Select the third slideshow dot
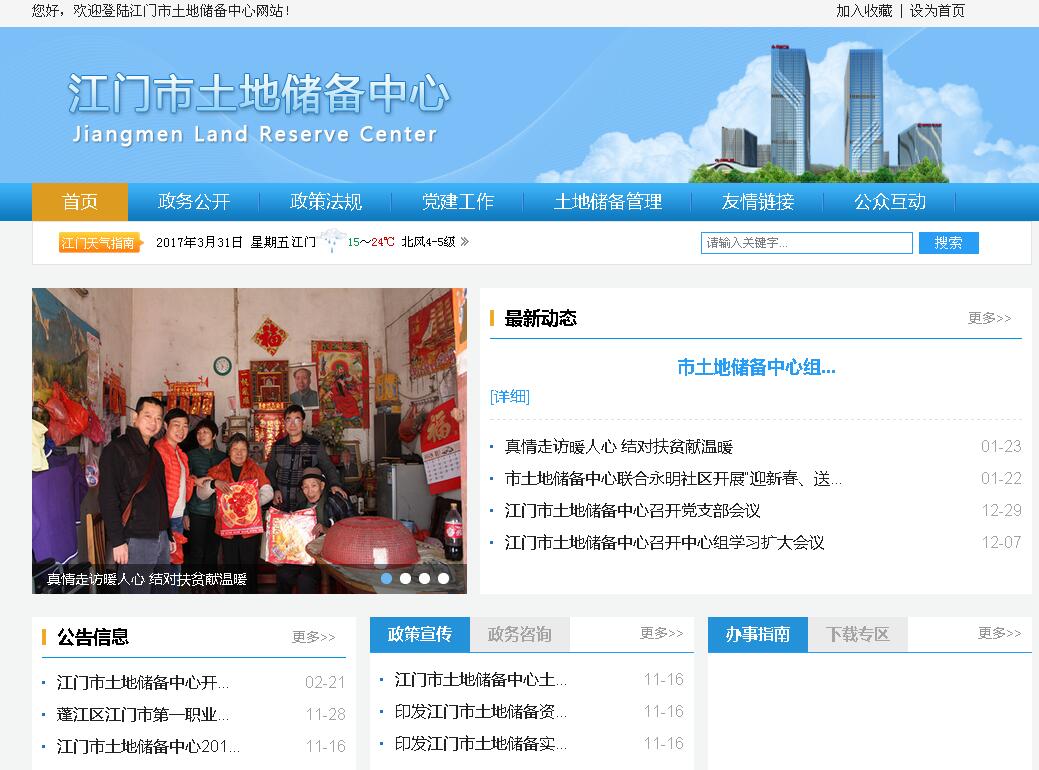The width and height of the screenshot is (1039, 770). point(424,578)
